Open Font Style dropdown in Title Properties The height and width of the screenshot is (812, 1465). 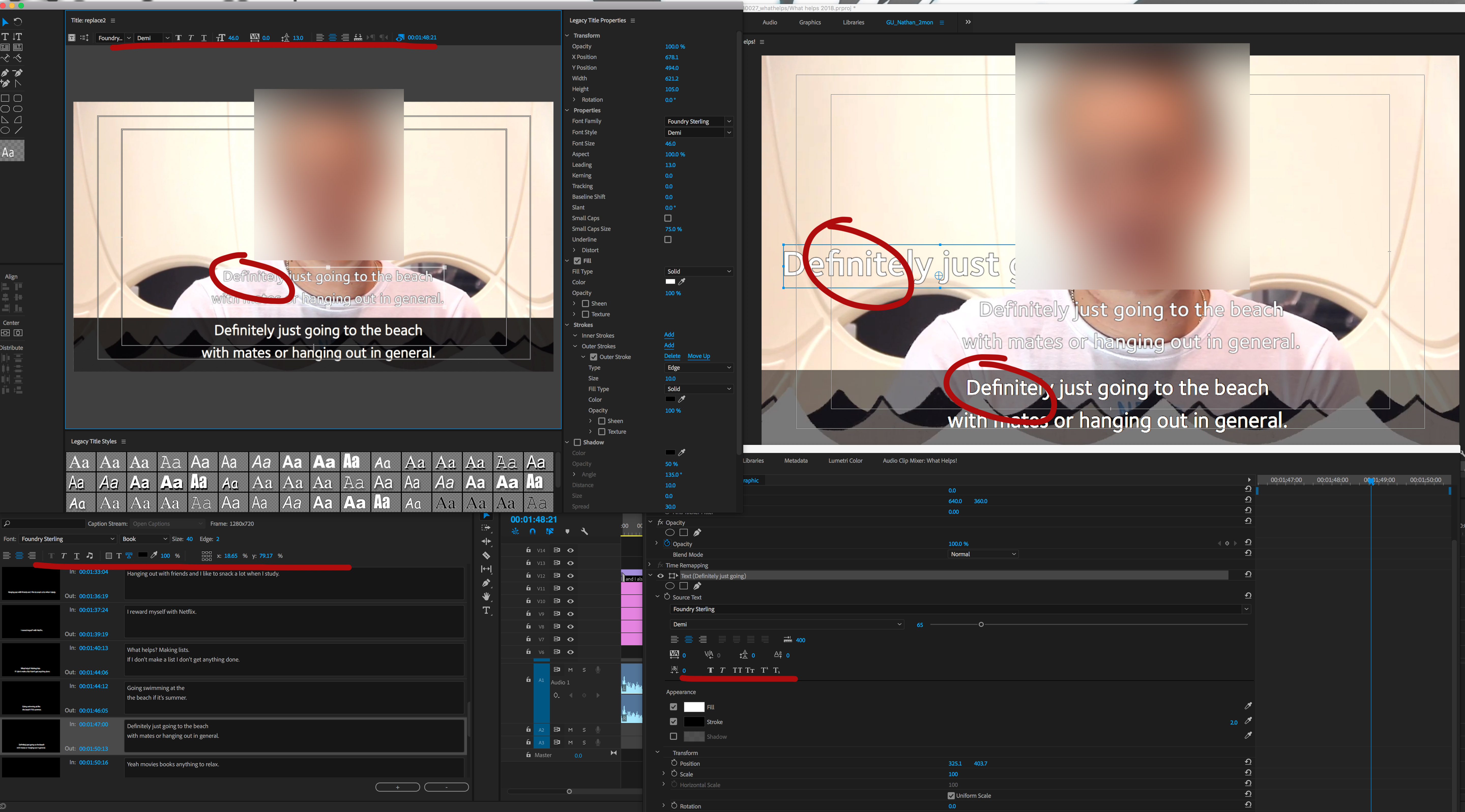[x=698, y=132]
